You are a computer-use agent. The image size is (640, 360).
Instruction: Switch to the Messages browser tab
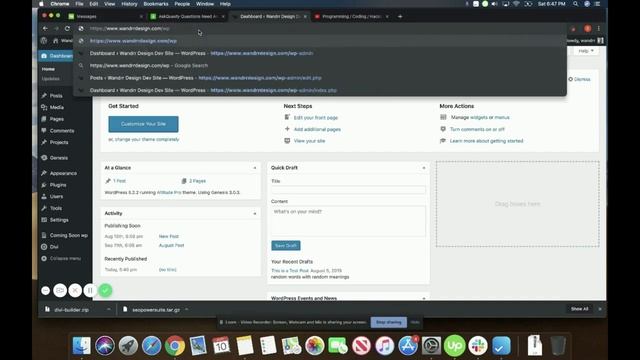point(106,16)
